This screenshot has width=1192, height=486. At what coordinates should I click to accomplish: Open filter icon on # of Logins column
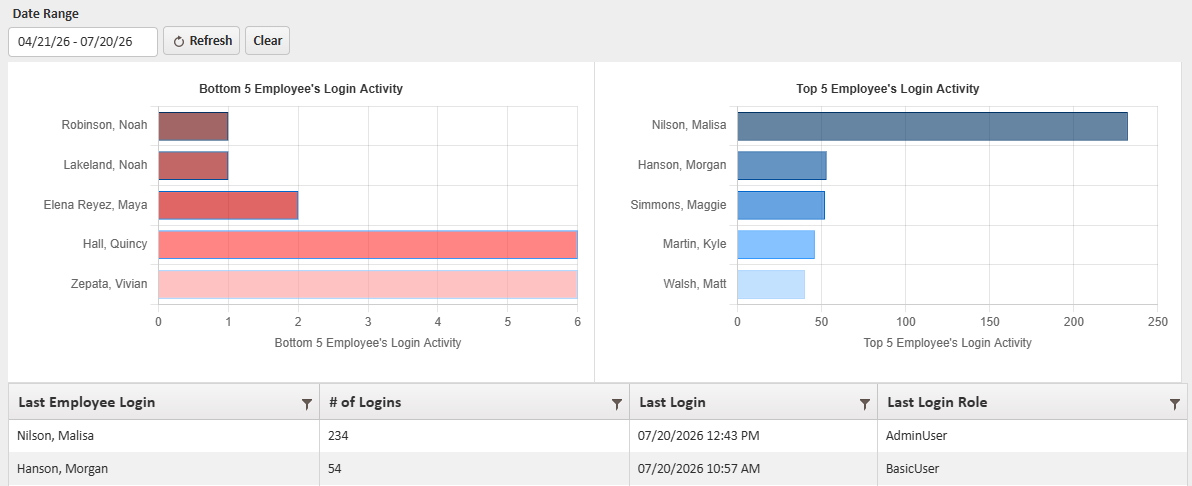[617, 405]
